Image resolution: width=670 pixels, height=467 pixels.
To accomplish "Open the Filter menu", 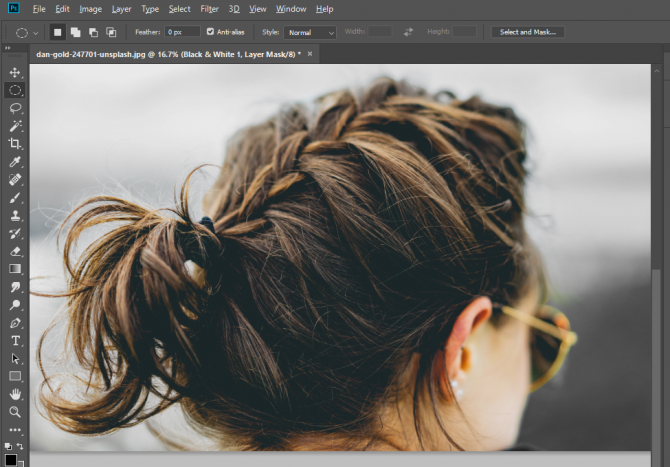I will [x=209, y=9].
